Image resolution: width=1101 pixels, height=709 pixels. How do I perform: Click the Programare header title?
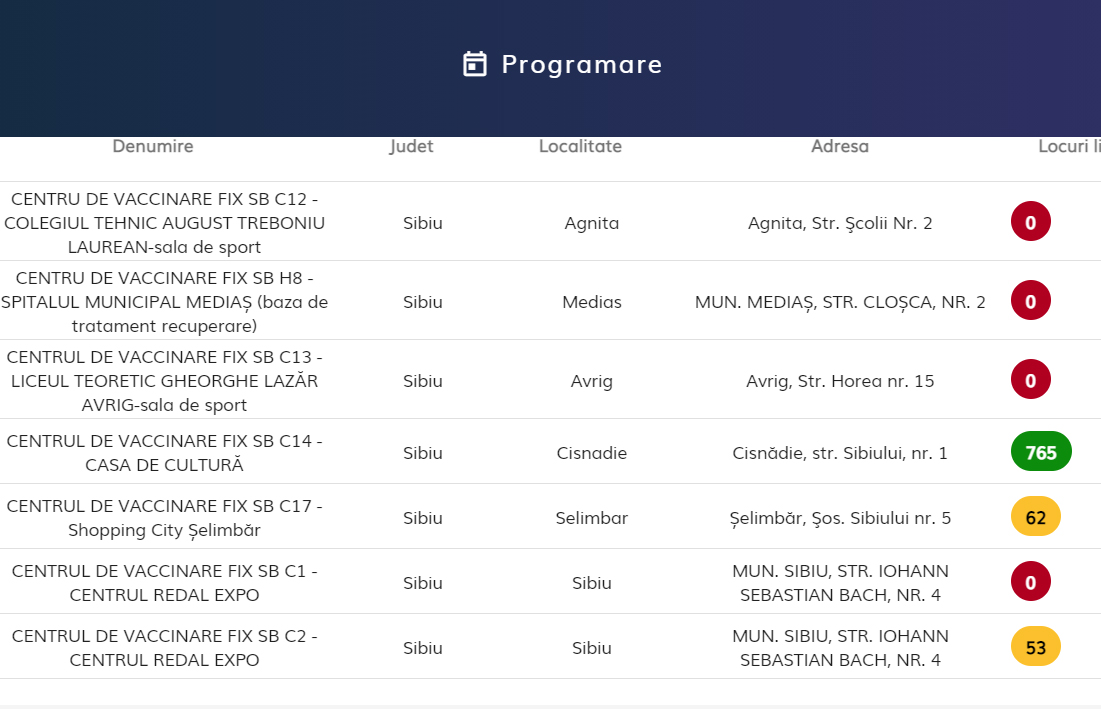point(581,64)
